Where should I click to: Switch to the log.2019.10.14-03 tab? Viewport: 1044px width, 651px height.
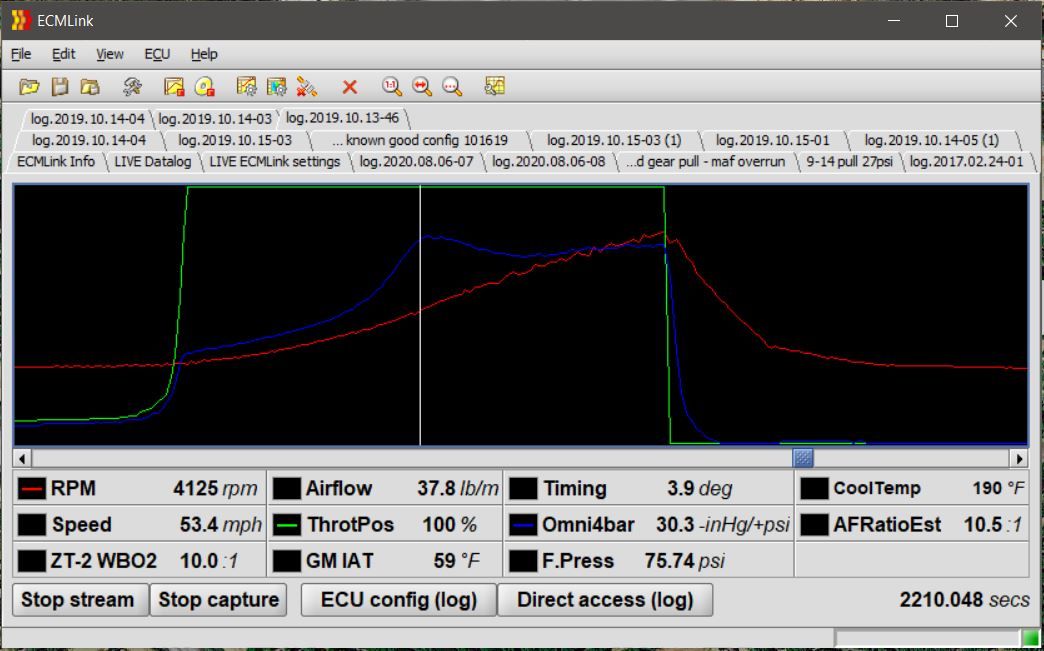[x=214, y=119]
